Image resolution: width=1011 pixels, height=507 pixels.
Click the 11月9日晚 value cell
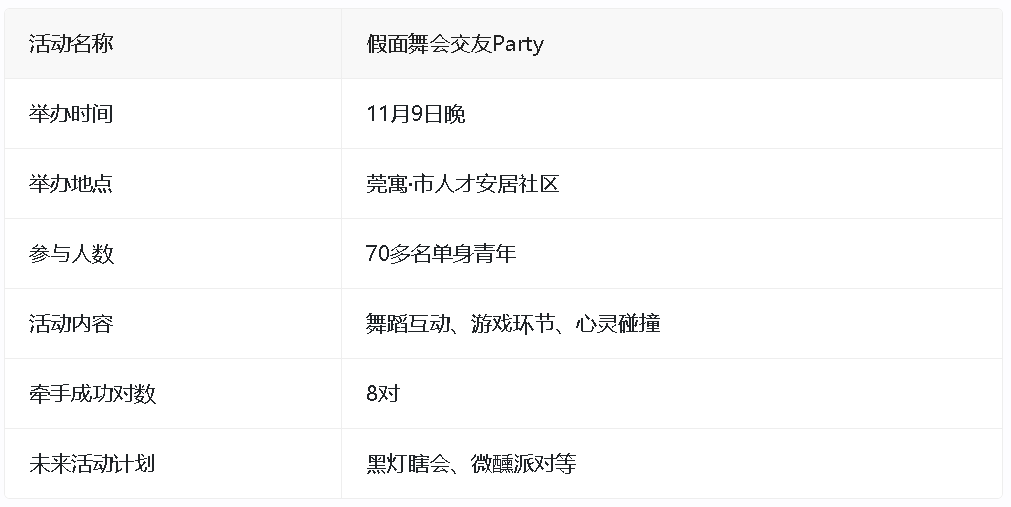click(x=416, y=114)
